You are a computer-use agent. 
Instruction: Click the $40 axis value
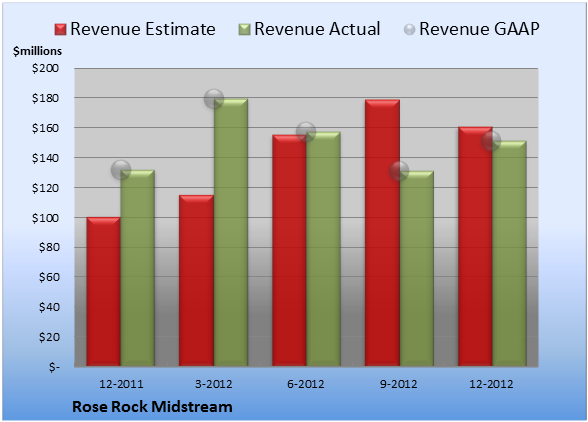point(49,307)
